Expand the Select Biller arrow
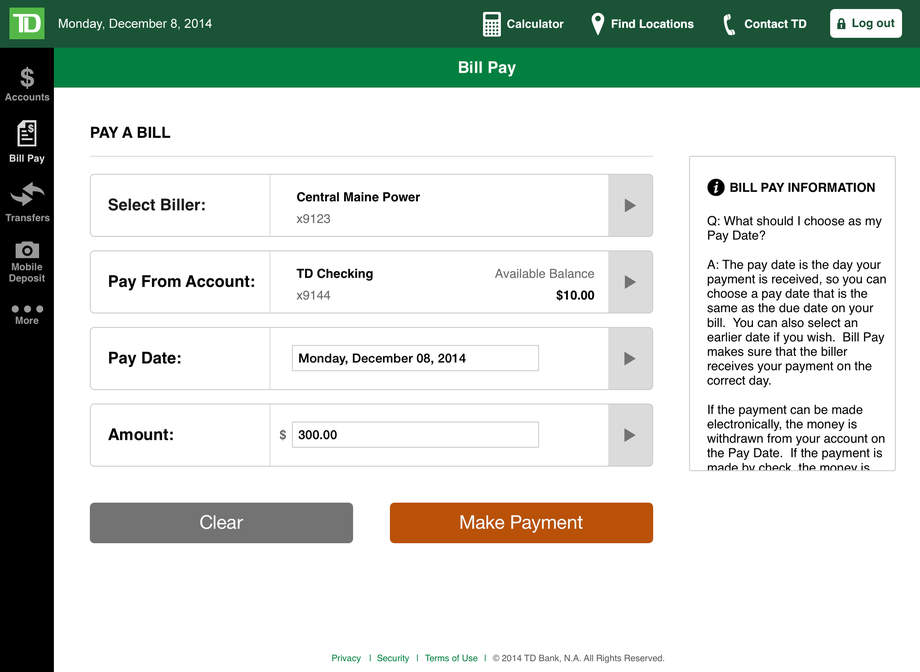Image resolution: width=920 pixels, height=672 pixels. coord(630,205)
